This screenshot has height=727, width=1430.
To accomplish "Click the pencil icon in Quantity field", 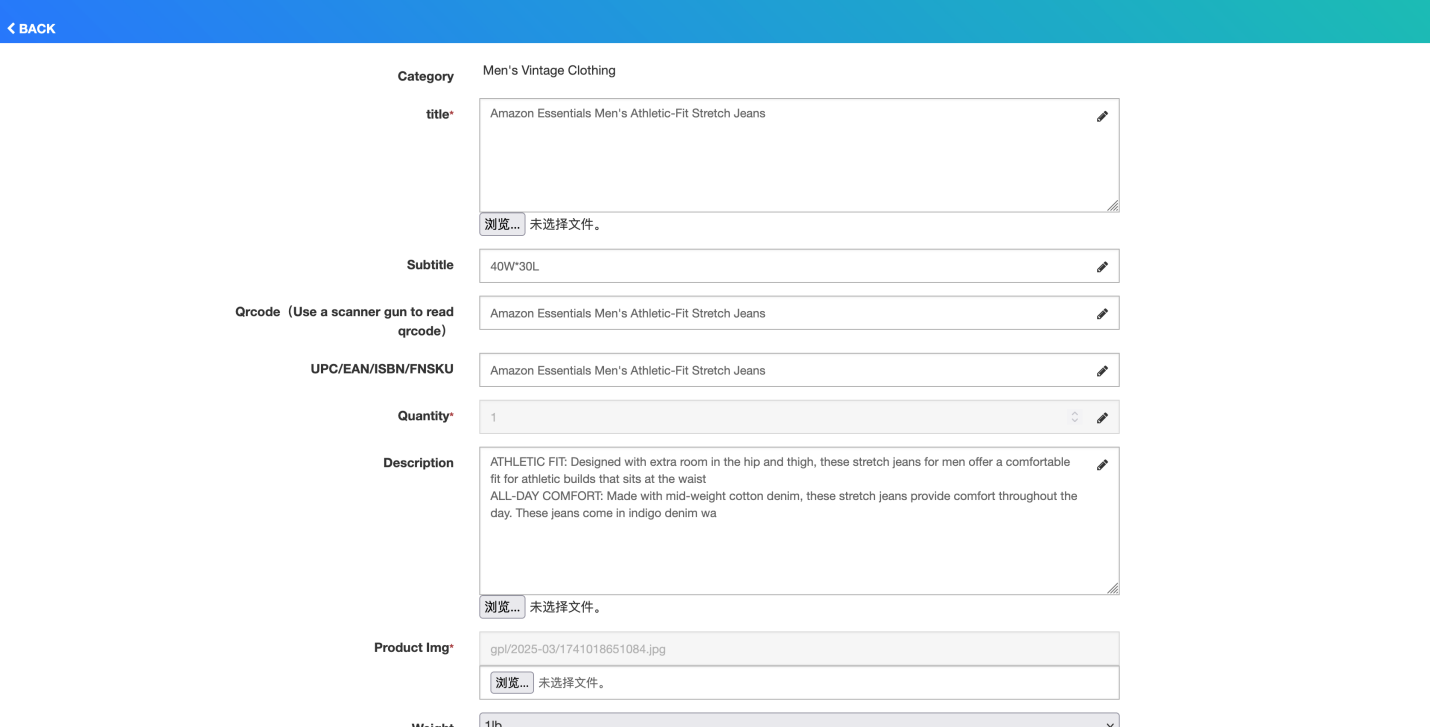I will tap(1102, 418).
